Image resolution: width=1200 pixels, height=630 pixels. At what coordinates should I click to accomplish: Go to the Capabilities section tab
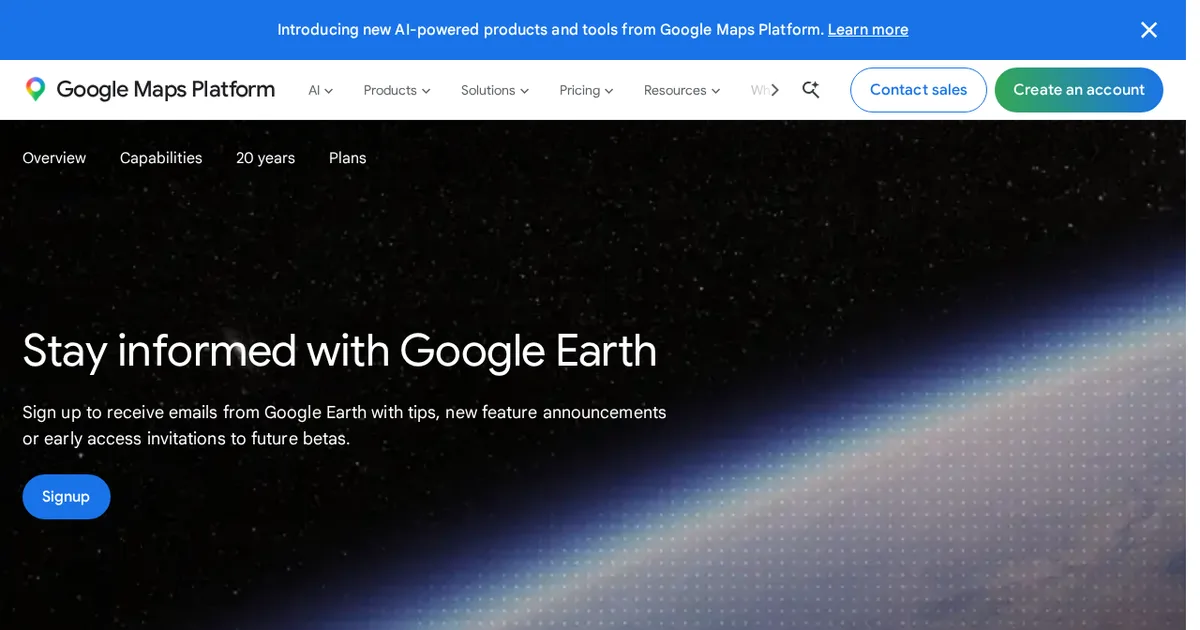click(161, 158)
